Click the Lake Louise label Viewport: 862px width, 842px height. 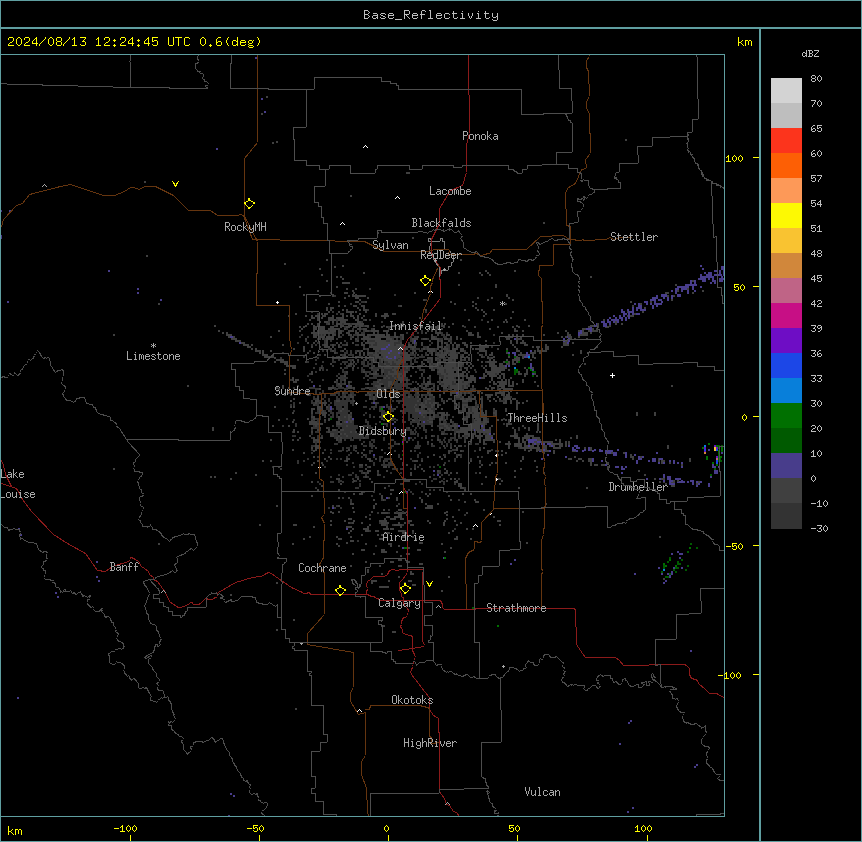click(x=18, y=484)
